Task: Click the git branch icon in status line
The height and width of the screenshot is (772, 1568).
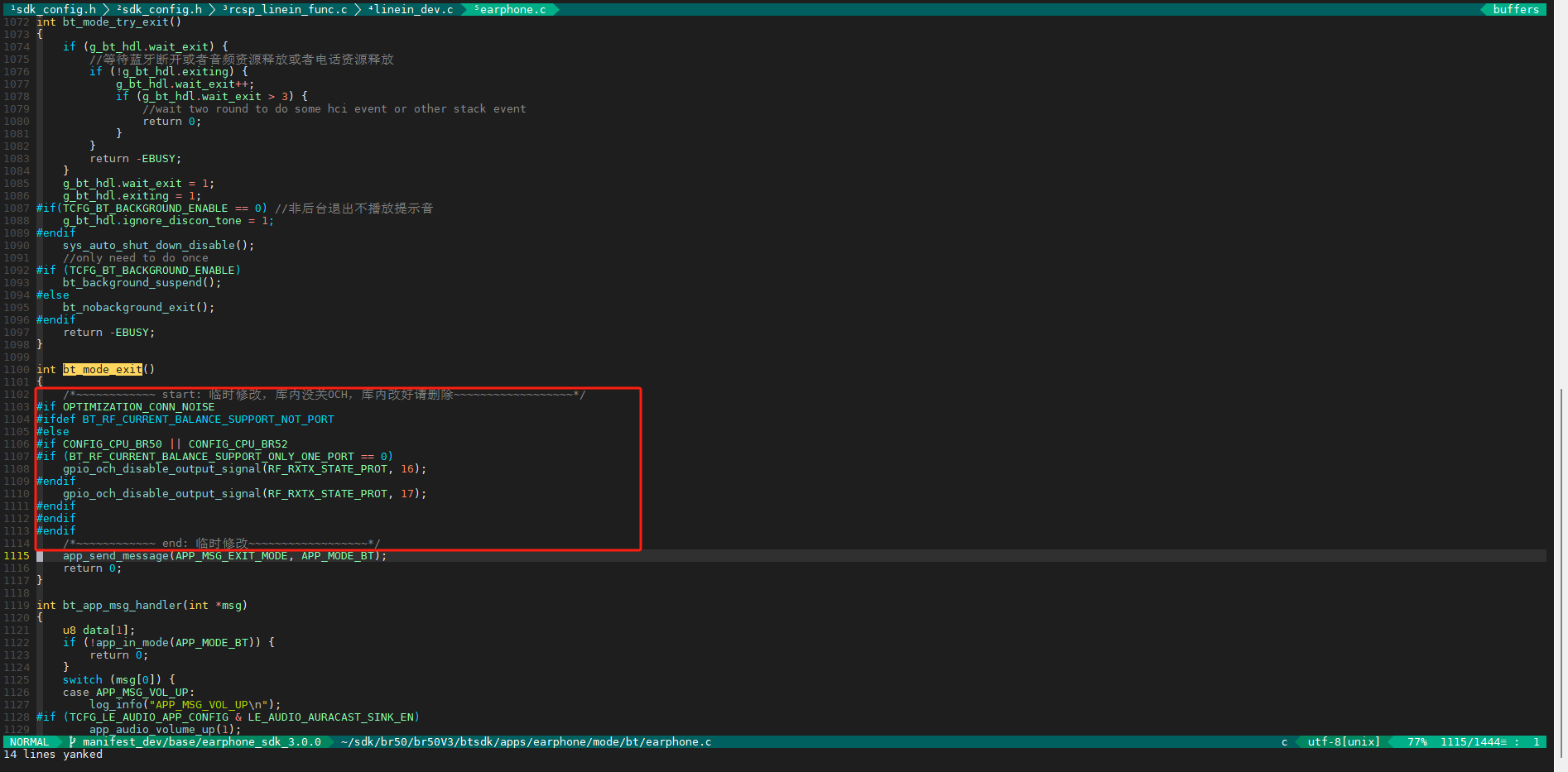Action: pyautogui.click(x=73, y=741)
